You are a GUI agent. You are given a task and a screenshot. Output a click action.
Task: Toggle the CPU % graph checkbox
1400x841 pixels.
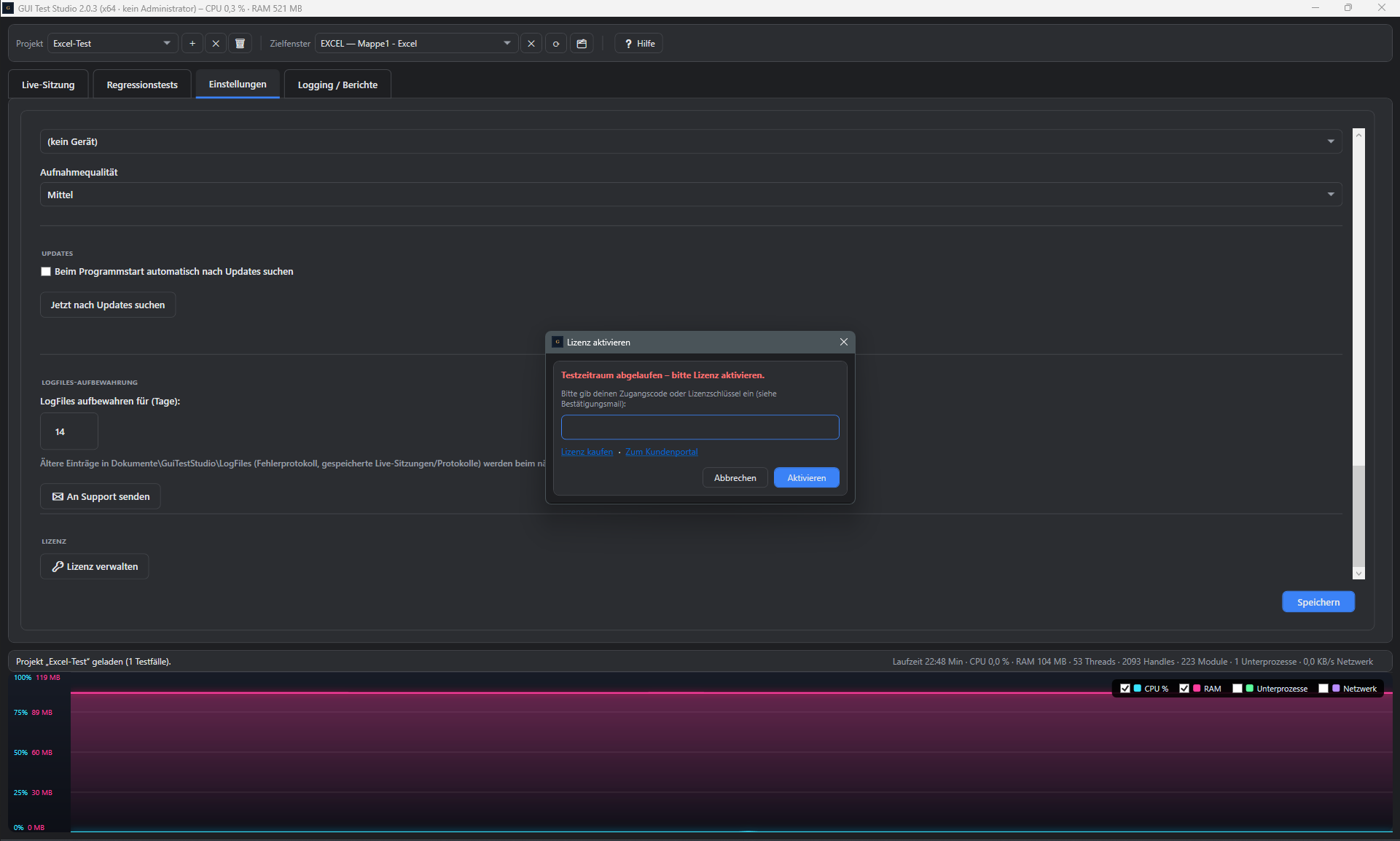[x=1125, y=689]
